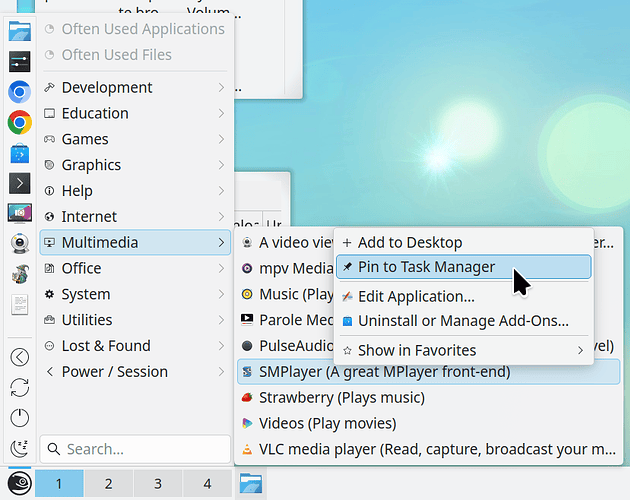
Task: Choose Edit Application... entry
Action: pyautogui.click(x=464, y=297)
